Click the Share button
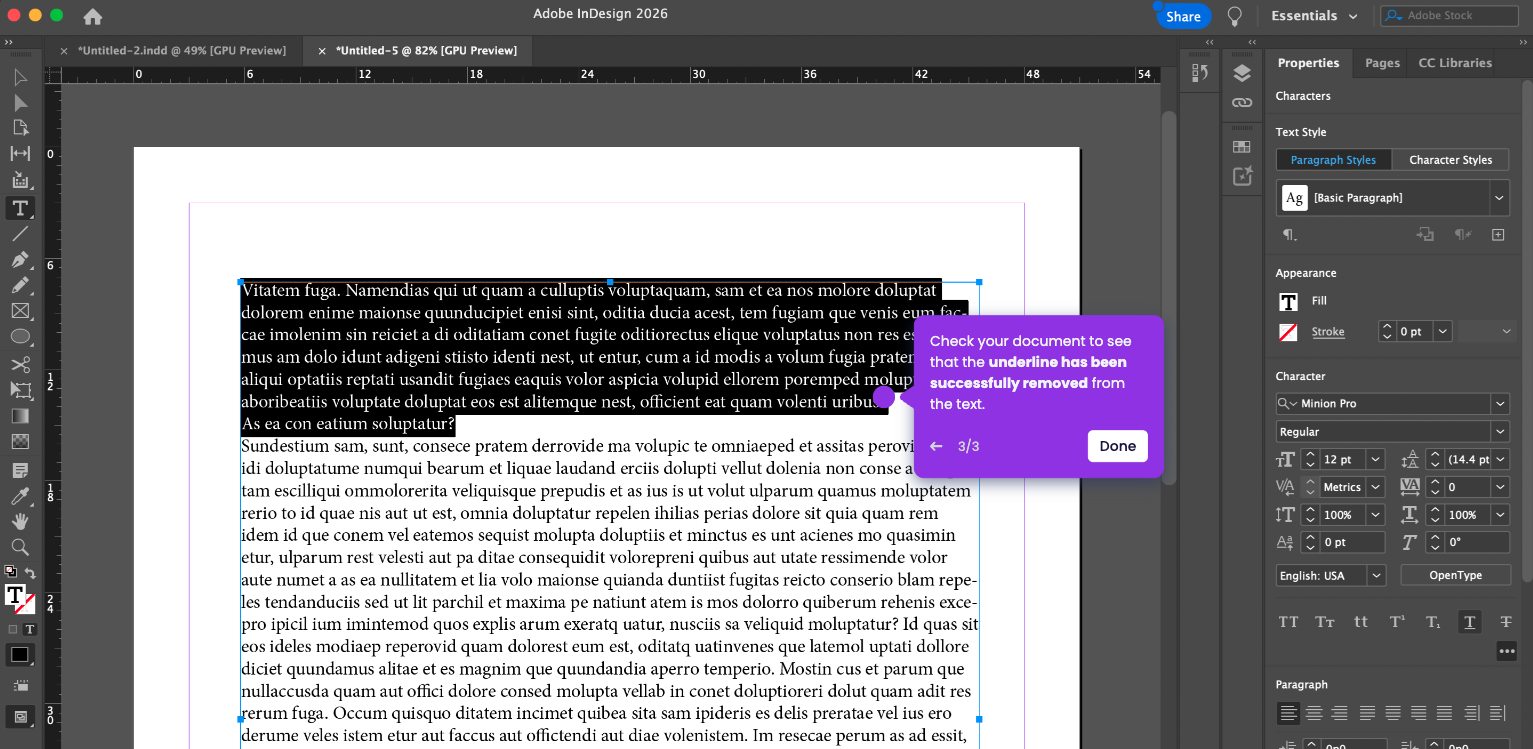The height and width of the screenshot is (749, 1533). (x=1183, y=16)
